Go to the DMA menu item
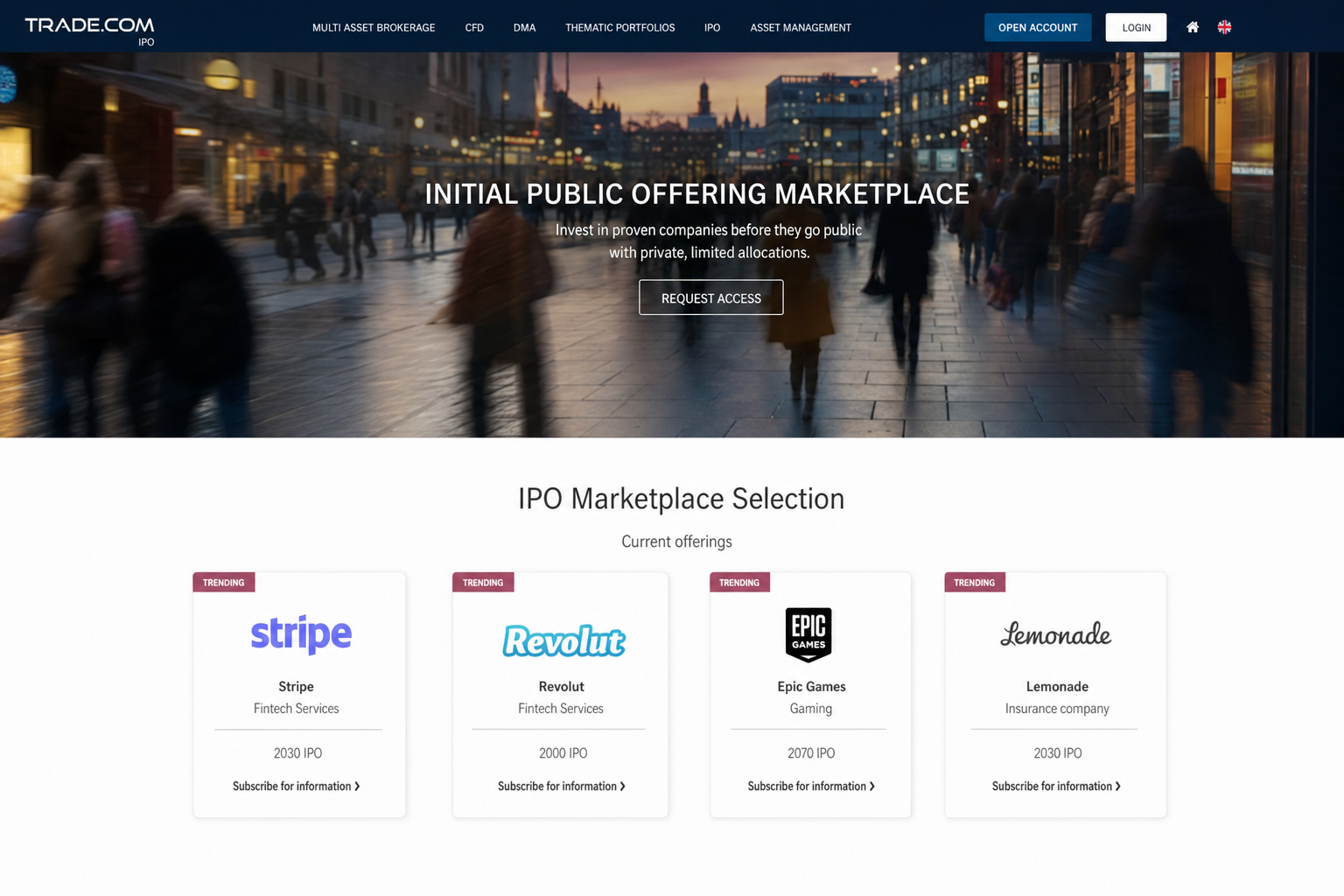1344x896 pixels. [x=524, y=28]
